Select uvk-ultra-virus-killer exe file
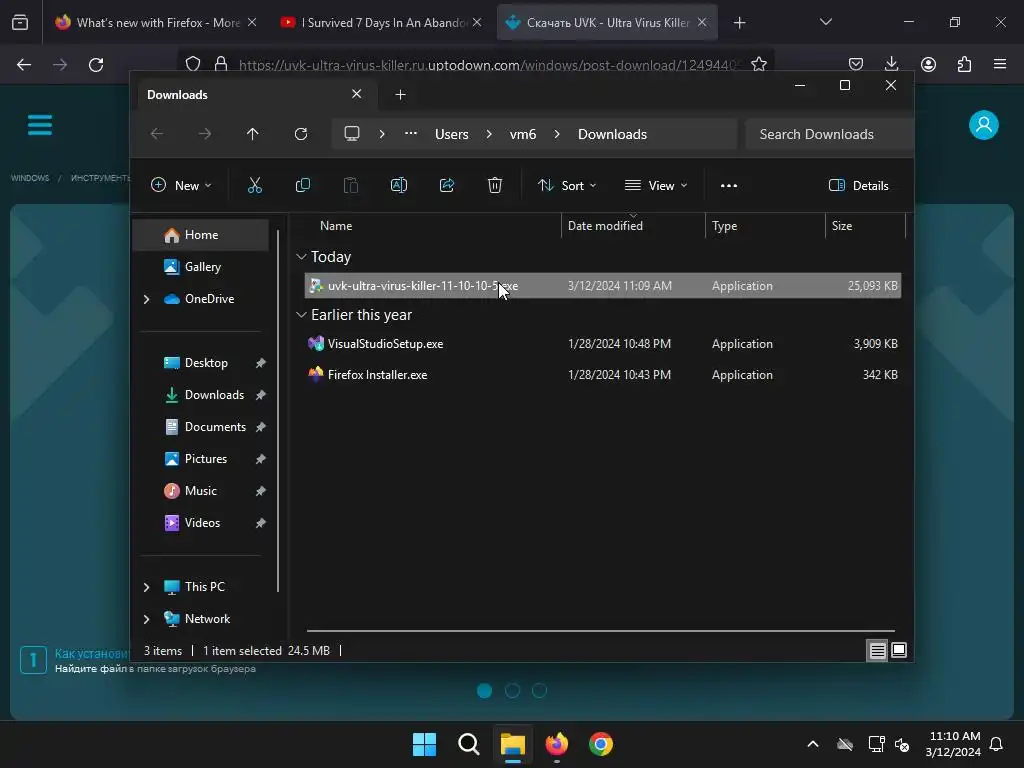The image size is (1024, 768). click(603, 285)
